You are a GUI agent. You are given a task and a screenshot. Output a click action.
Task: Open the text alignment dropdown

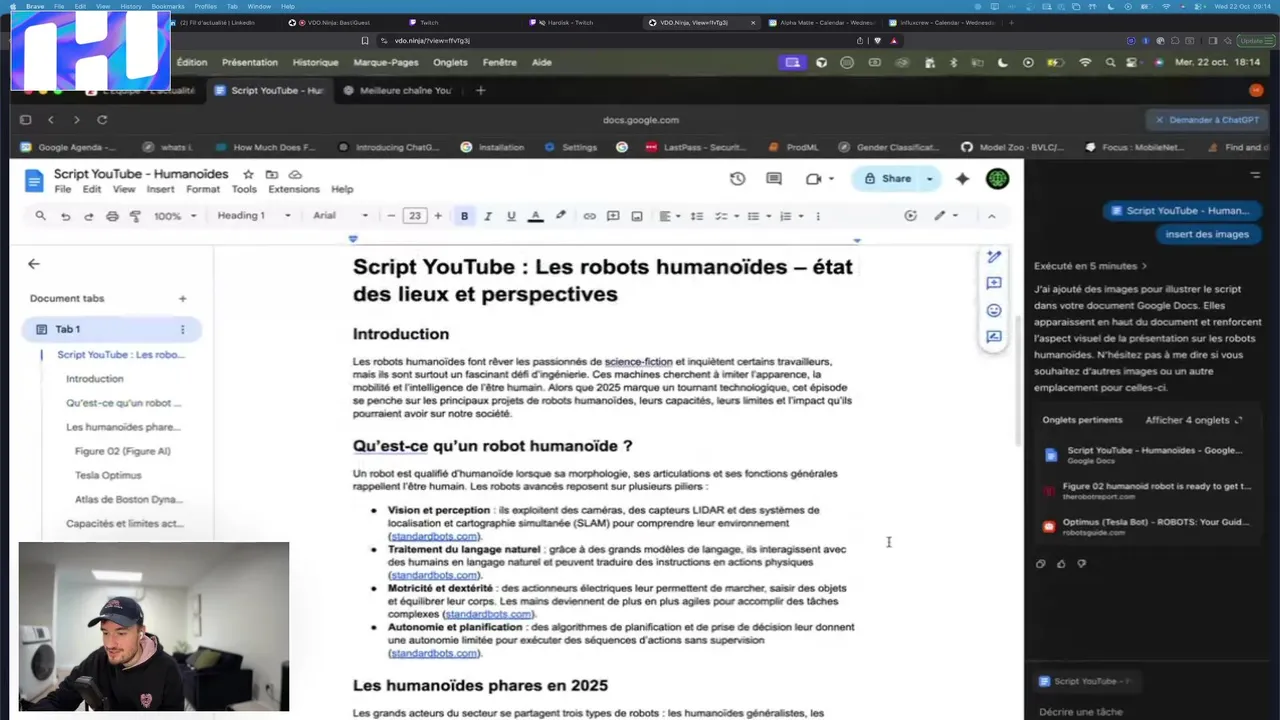point(669,216)
